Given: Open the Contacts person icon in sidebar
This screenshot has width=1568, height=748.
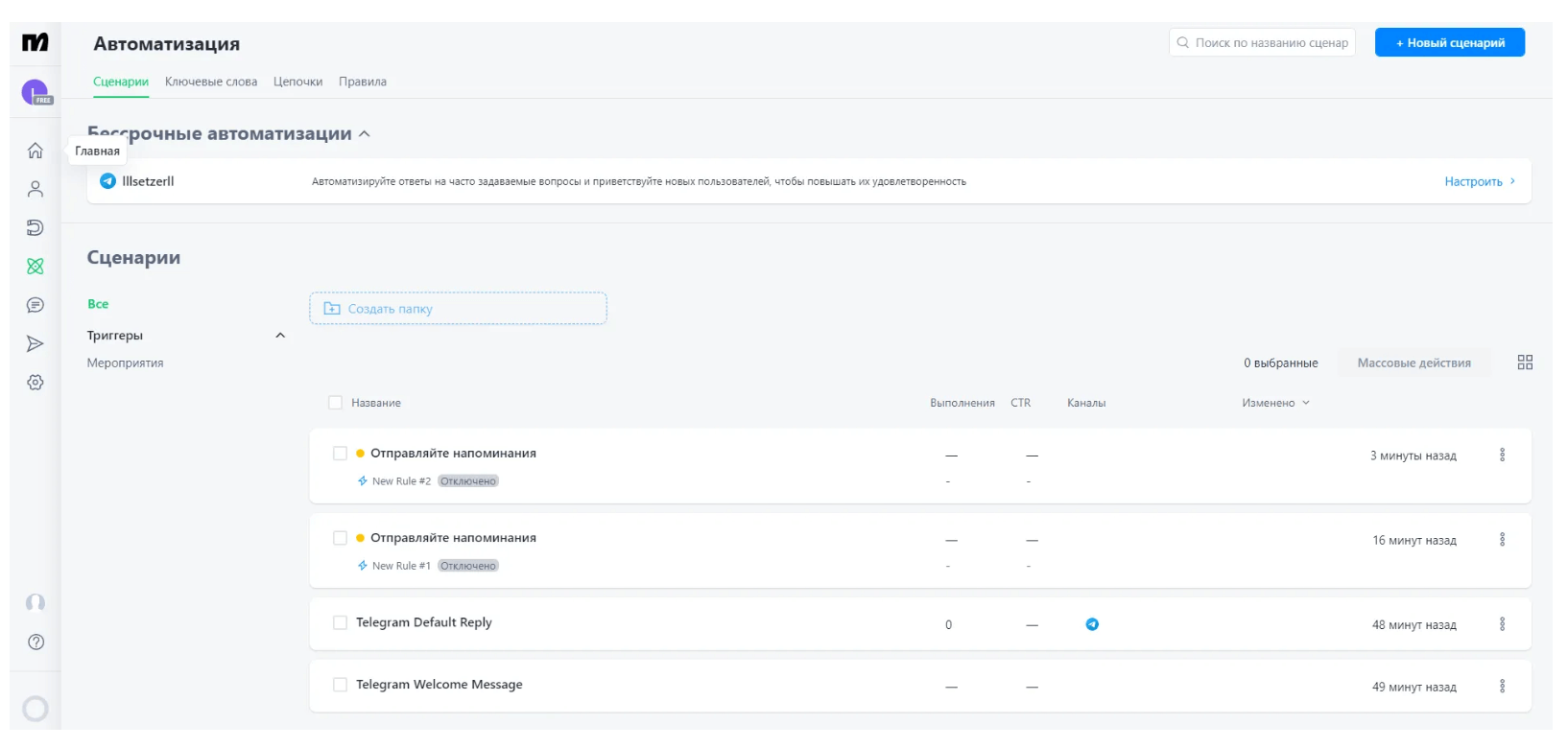Looking at the screenshot, I should (x=36, y=189).
